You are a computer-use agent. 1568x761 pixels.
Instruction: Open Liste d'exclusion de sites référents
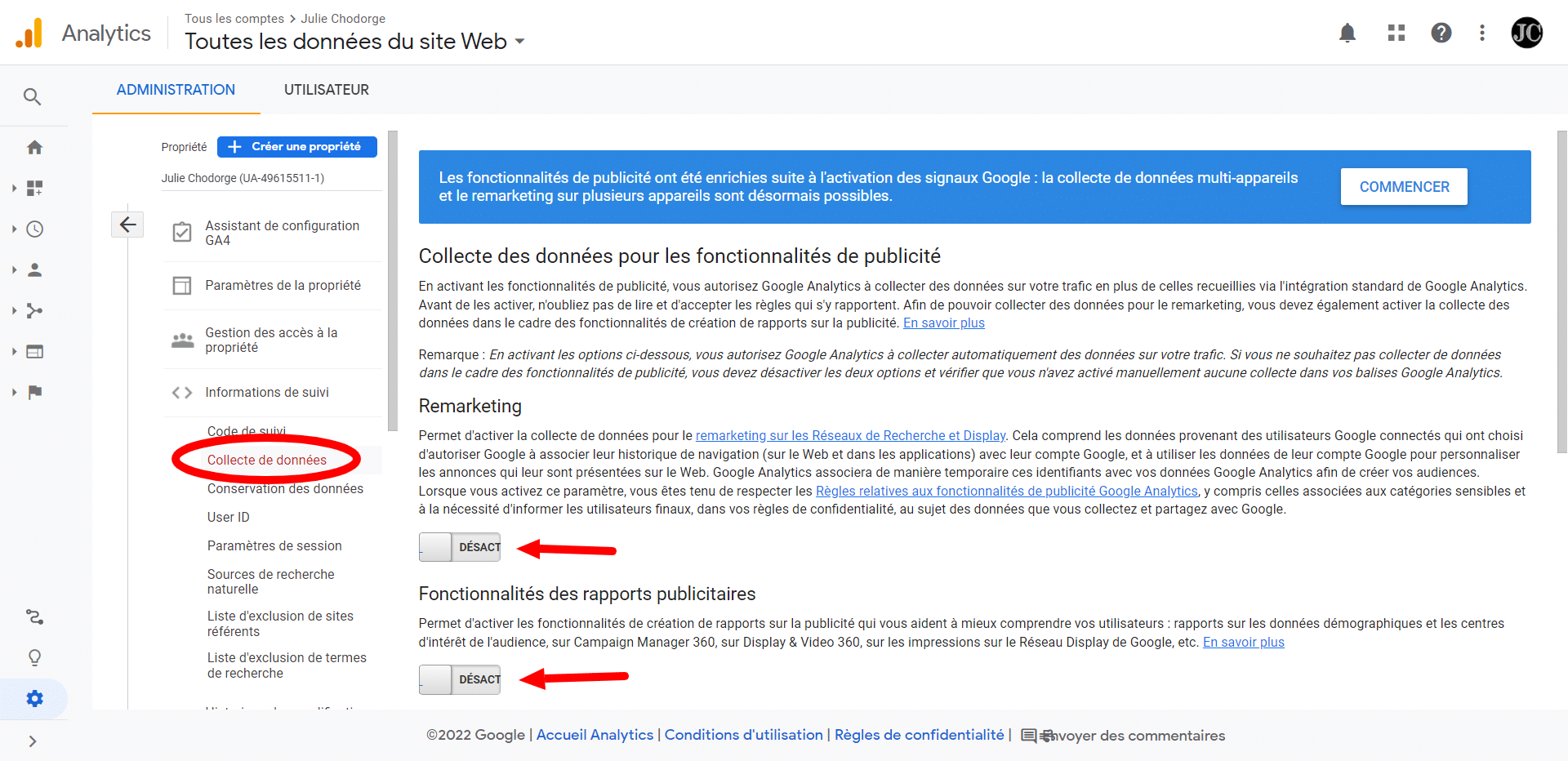pos(280,624)
